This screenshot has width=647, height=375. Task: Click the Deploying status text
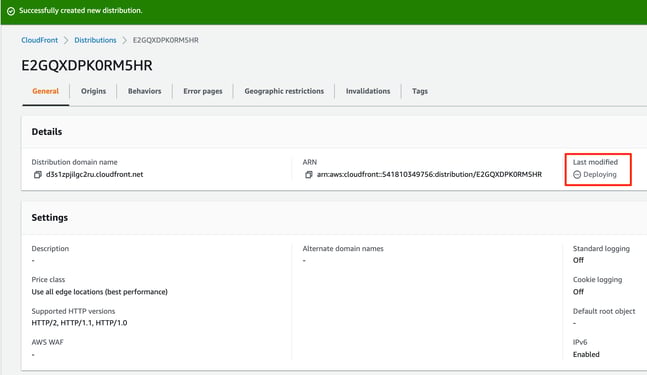click(x=600, y=175)
